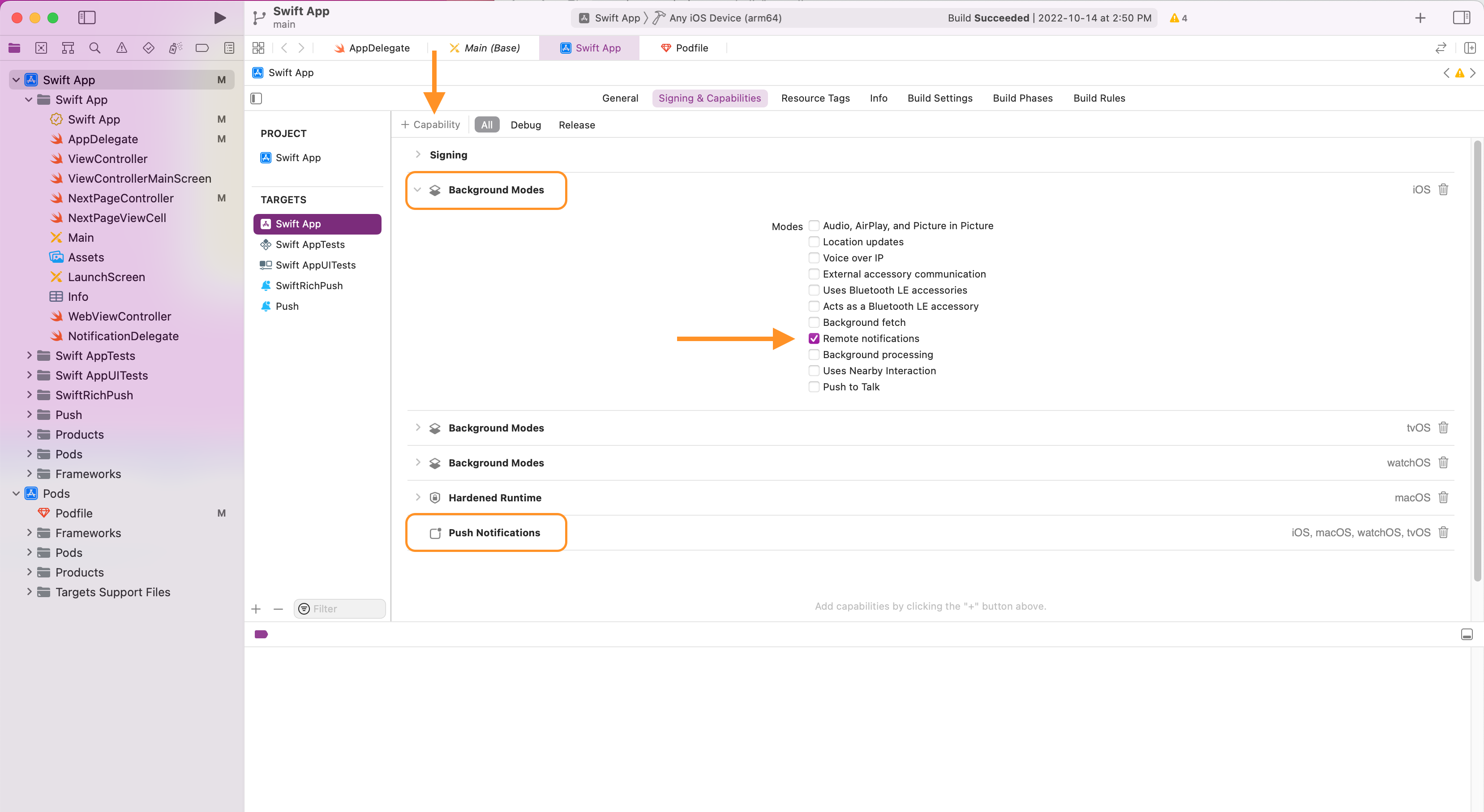
Task: Toggle the navigator sidebar icon
Action: (86, 18)
